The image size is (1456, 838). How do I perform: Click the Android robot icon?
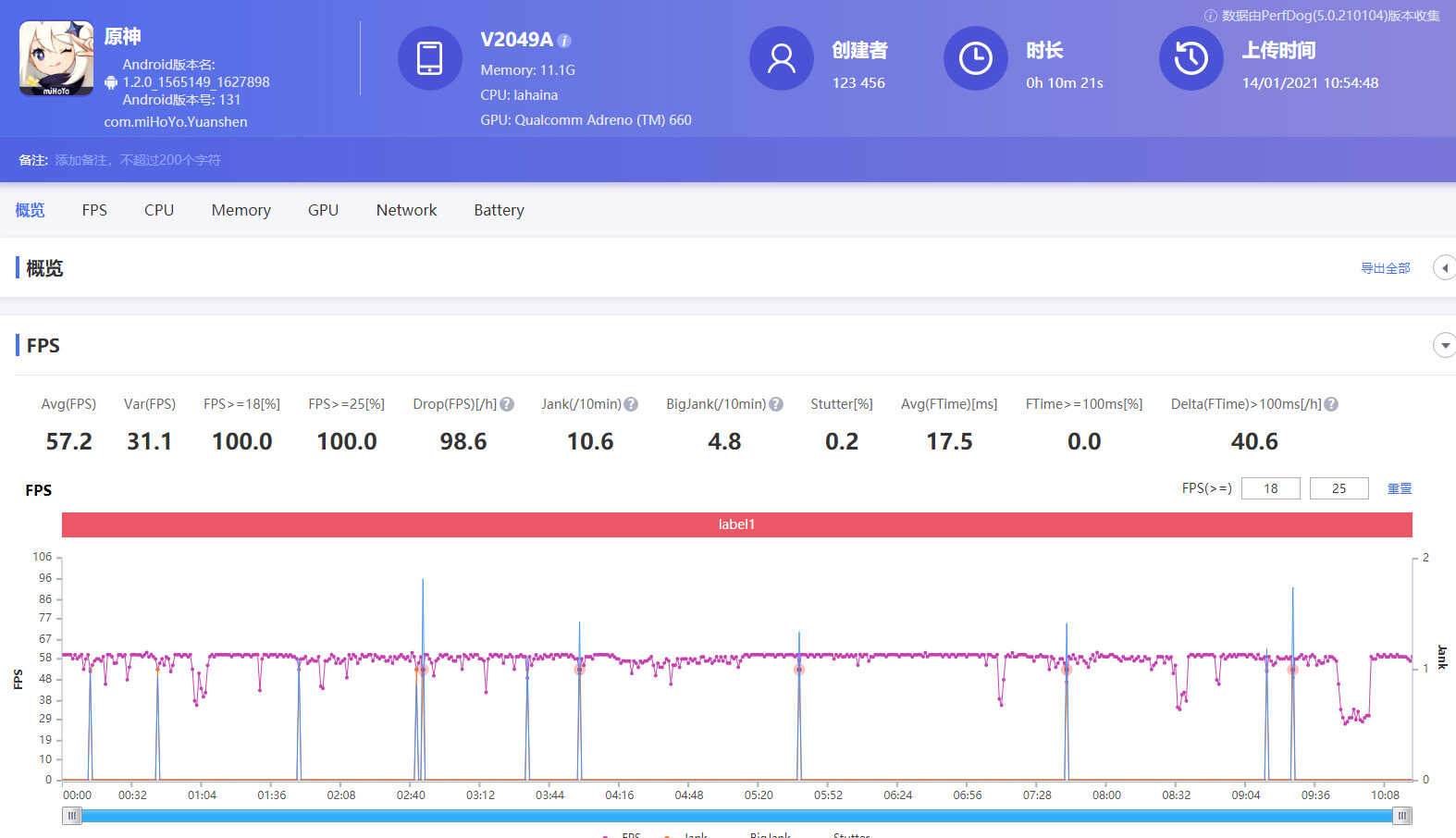pyautogui.click(x=111, y=82)
